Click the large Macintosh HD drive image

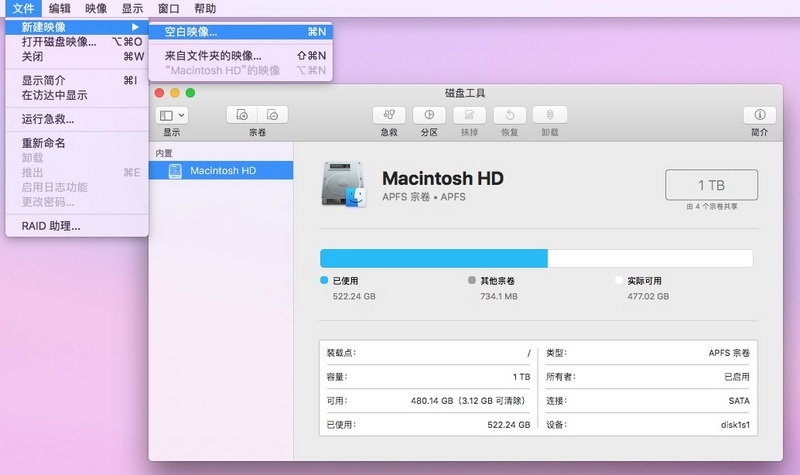click(344, 184)
